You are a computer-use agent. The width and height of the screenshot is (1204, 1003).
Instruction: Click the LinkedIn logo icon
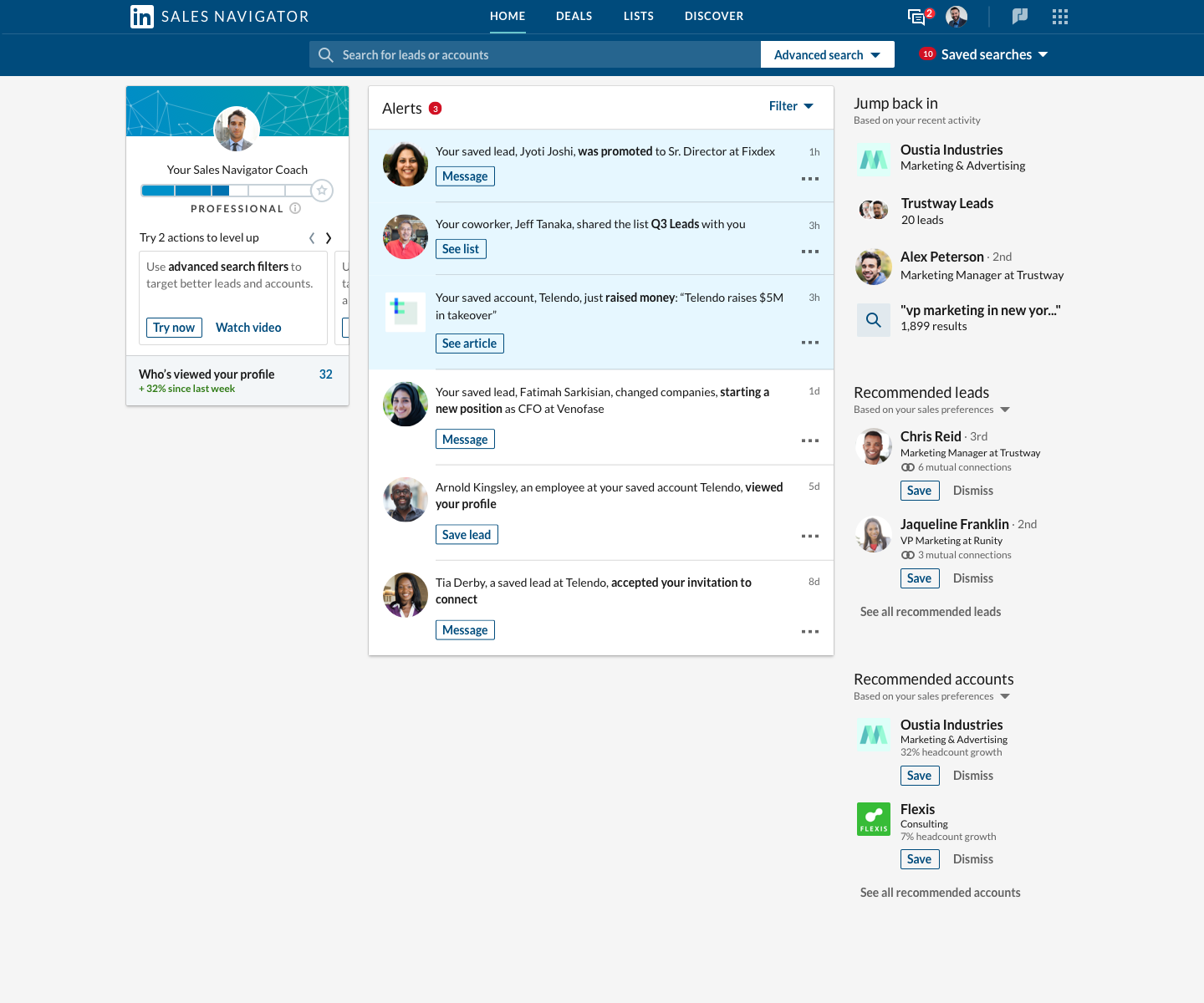[x=142, y=17]
